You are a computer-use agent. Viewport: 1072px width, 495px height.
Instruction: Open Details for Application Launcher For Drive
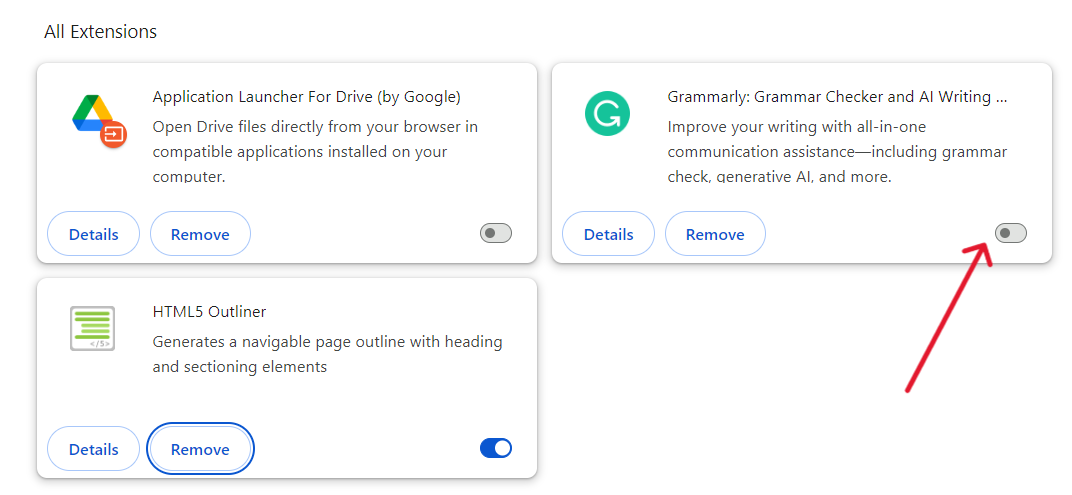94,234
